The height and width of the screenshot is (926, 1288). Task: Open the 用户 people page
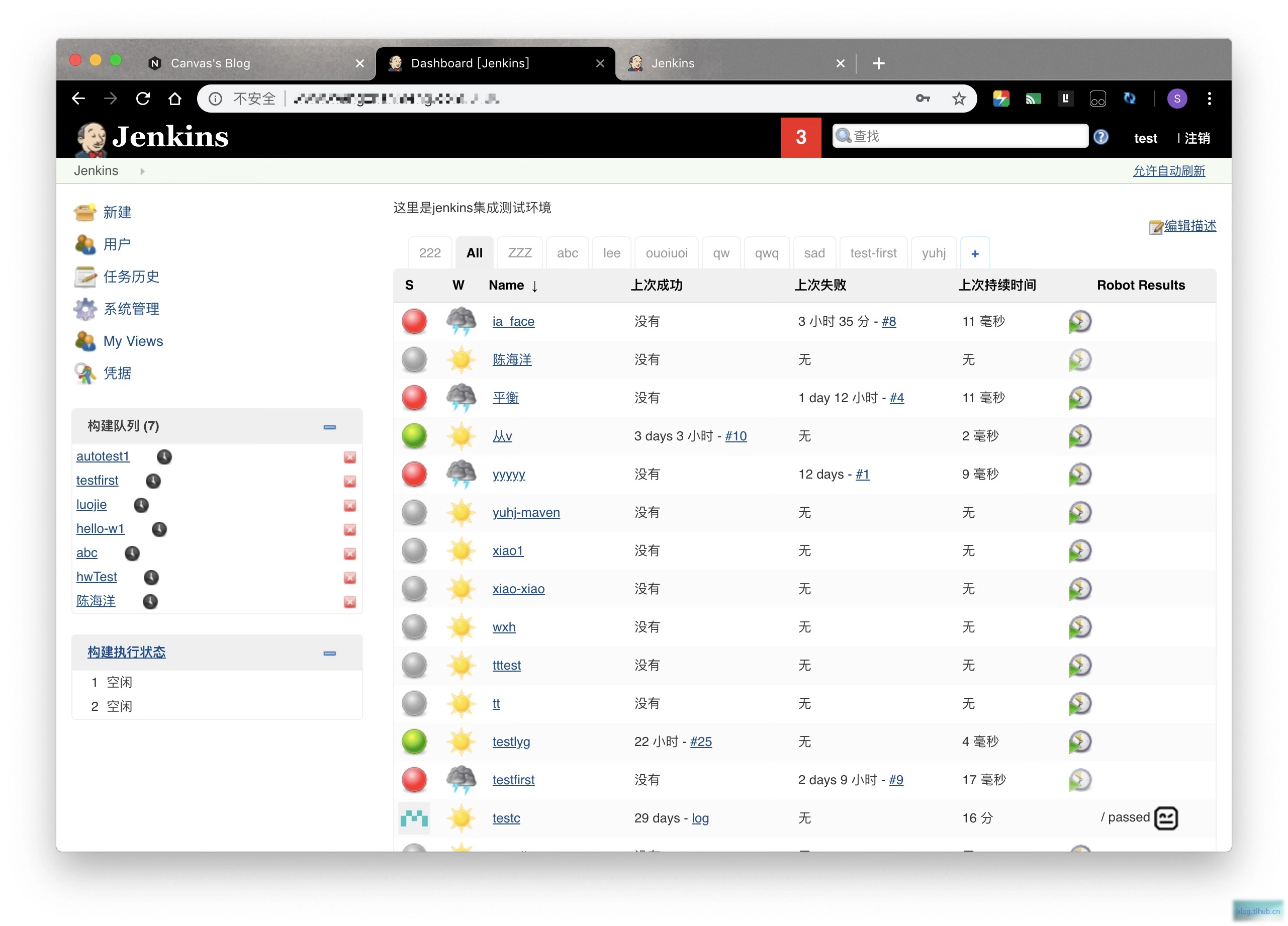tap(117, 244)
